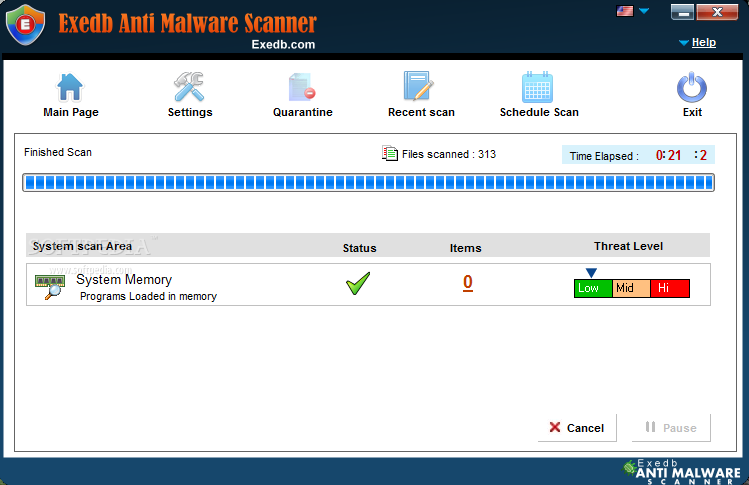Viewport: 749px width, 485px height.
Task: Close the scanner window with red X
Action: [717, 12]
